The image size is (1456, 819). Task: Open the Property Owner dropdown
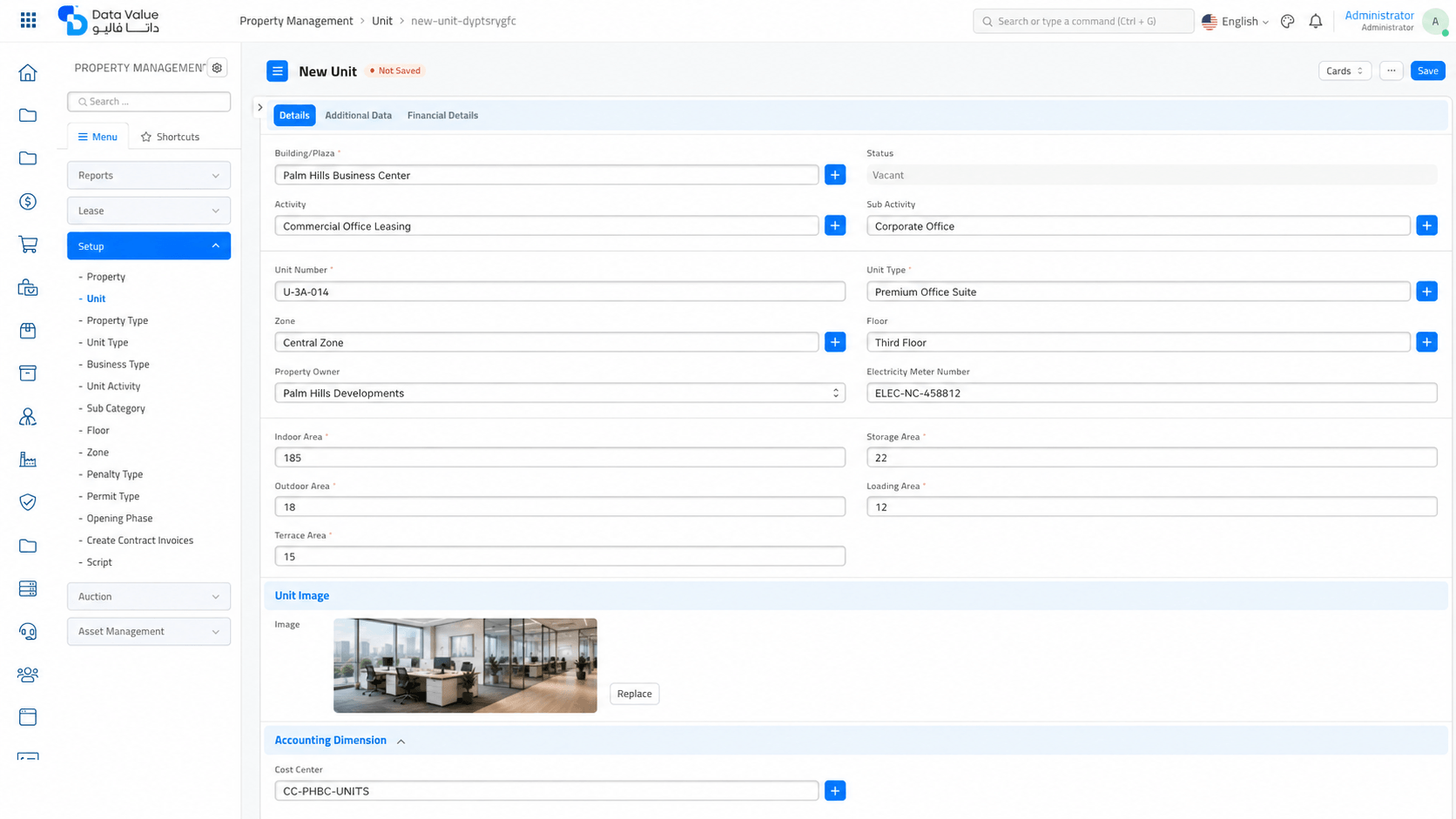pyautogui.click(x=560, y=393)
